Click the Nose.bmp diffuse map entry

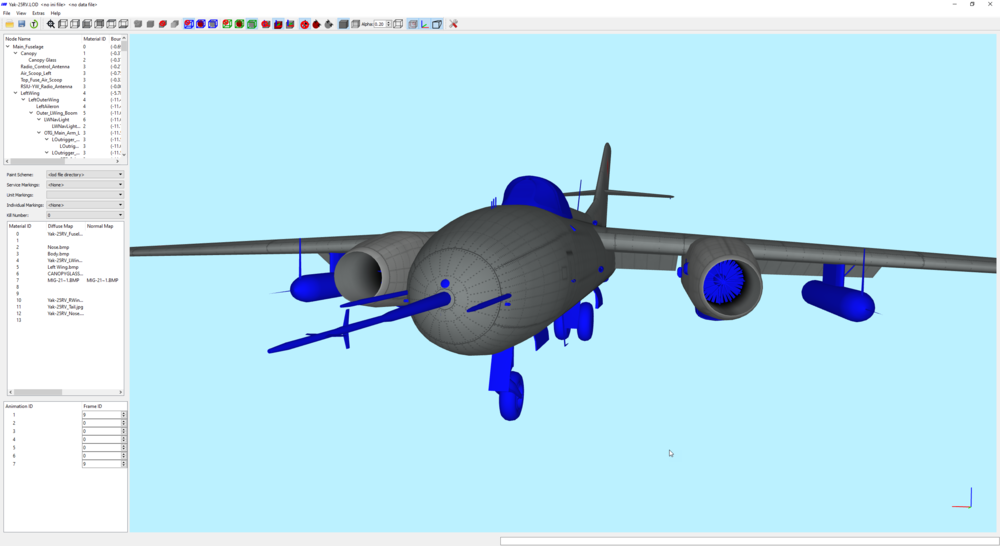click(58, 247)
